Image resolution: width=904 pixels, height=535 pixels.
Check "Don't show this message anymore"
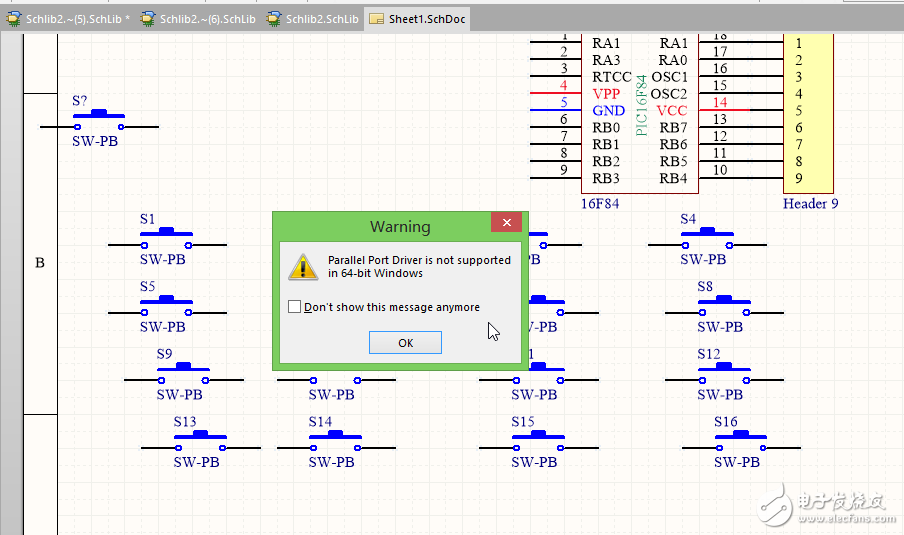pos(294,307)
